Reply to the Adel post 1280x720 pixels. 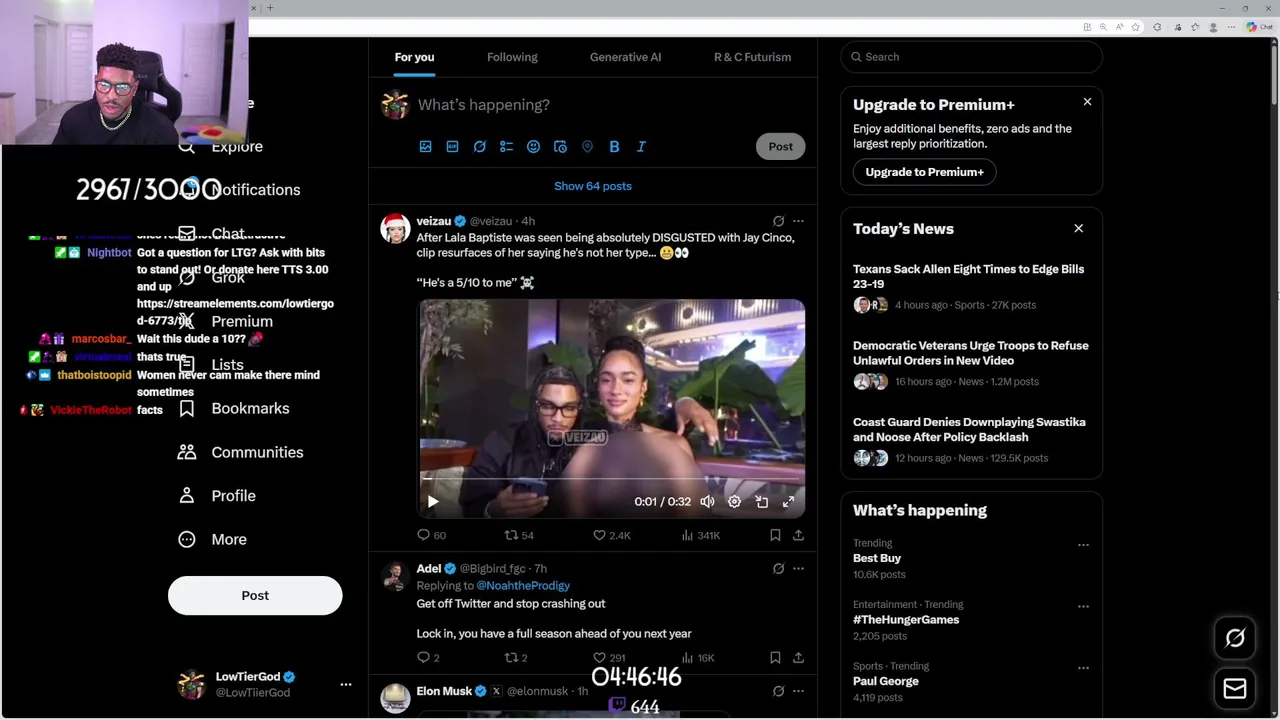pos(428,657)
